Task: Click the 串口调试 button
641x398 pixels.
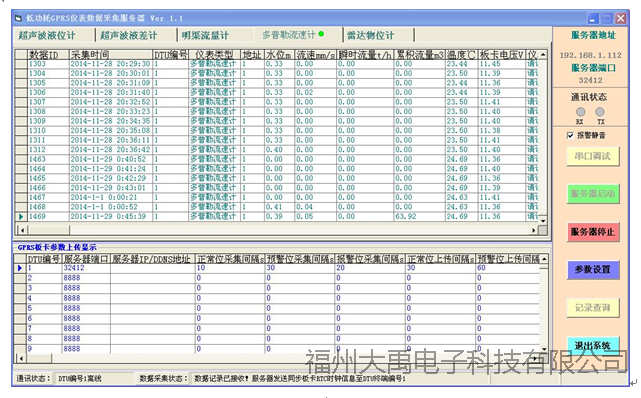Action: [593, 156]
